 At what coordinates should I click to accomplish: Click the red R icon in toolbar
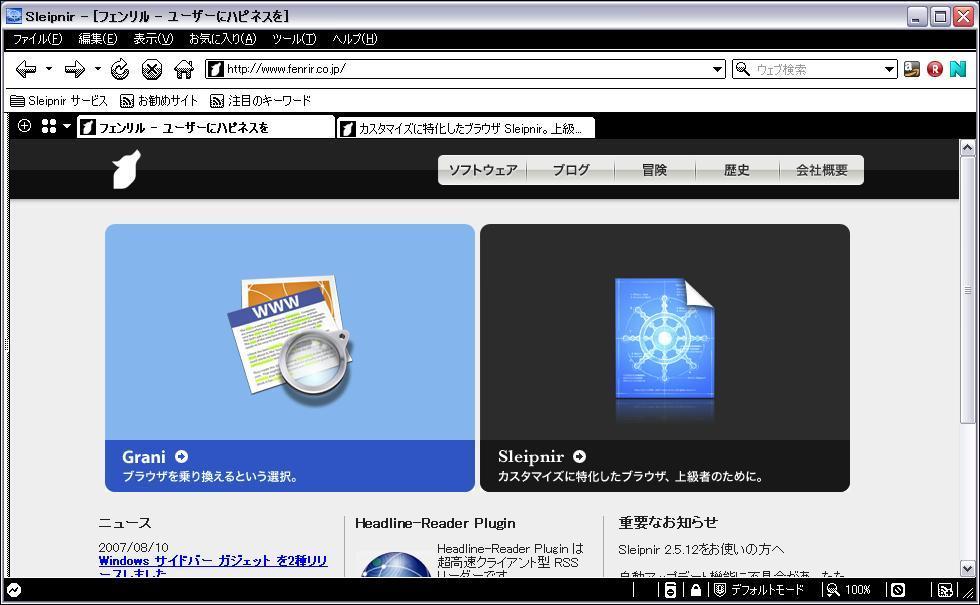[x=935, y=69]
